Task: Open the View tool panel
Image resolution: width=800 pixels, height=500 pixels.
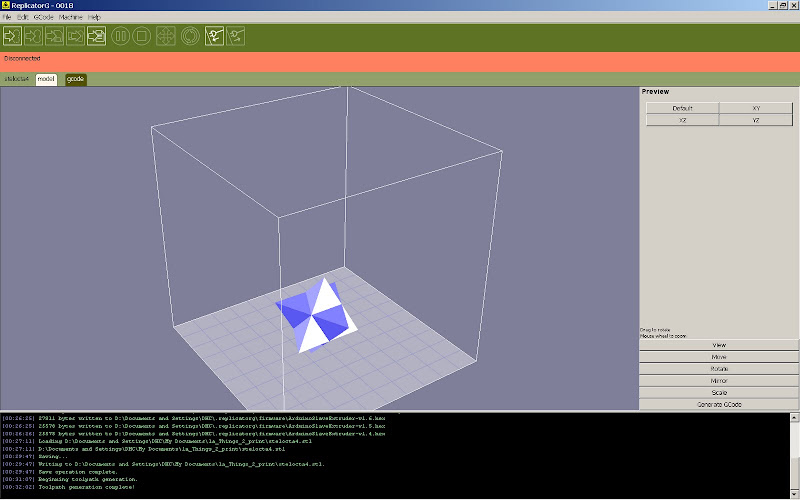Action: tap(719, 345)
